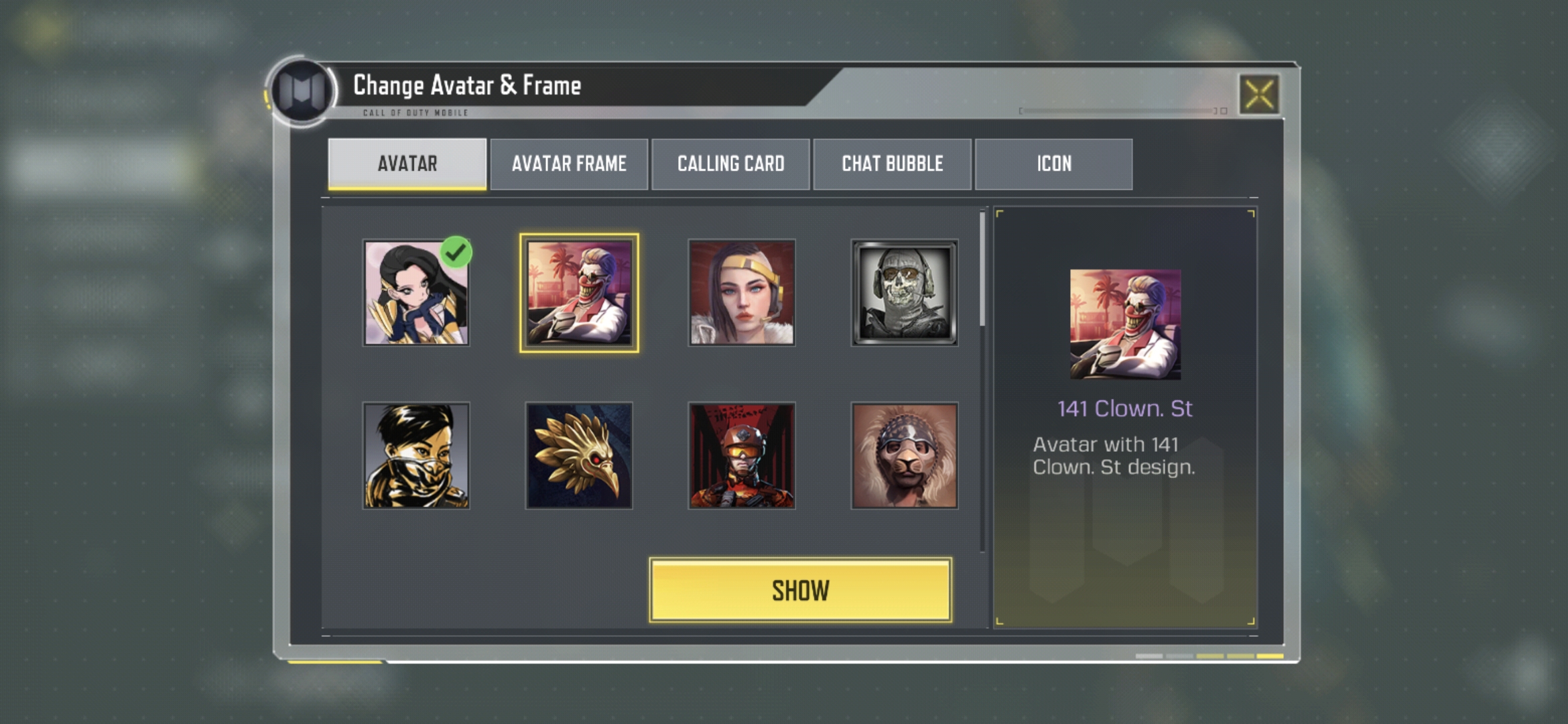Choose the 141 Clown St avatar
The image size is (1568, 724).
579,293
